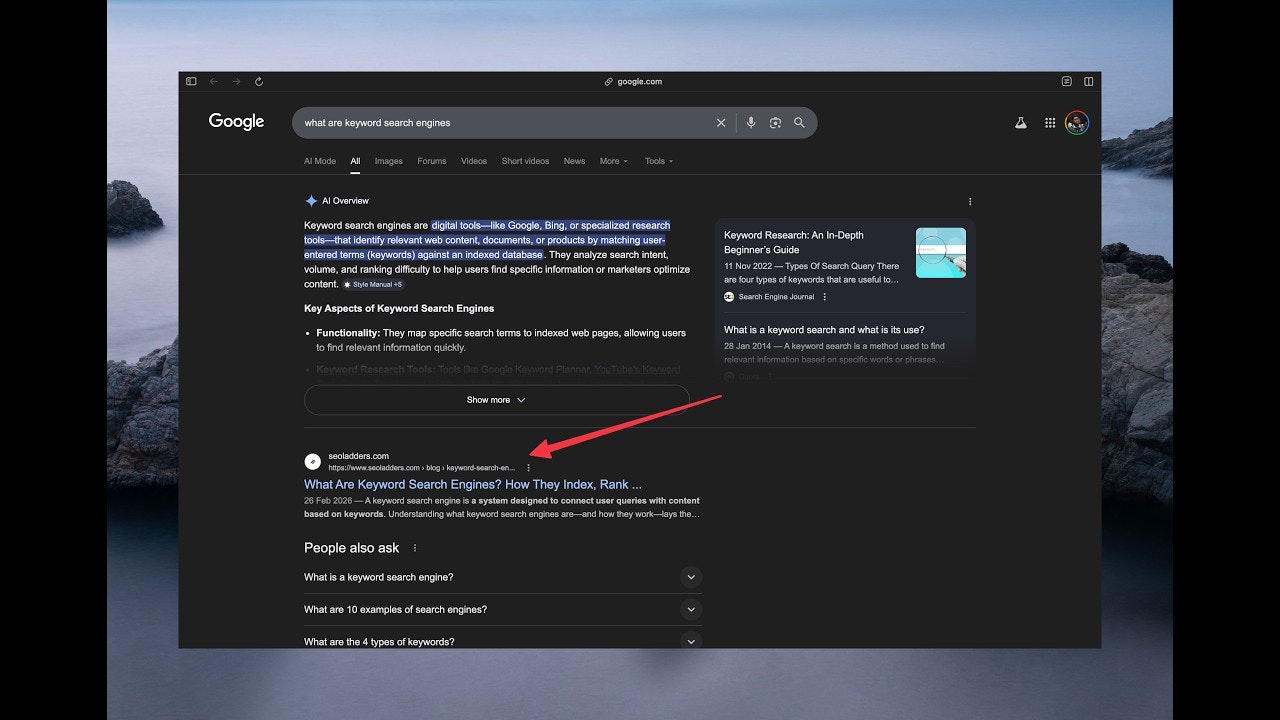Click the AI Overview sparkle icon
The image size is (1280, 720).
311,201
